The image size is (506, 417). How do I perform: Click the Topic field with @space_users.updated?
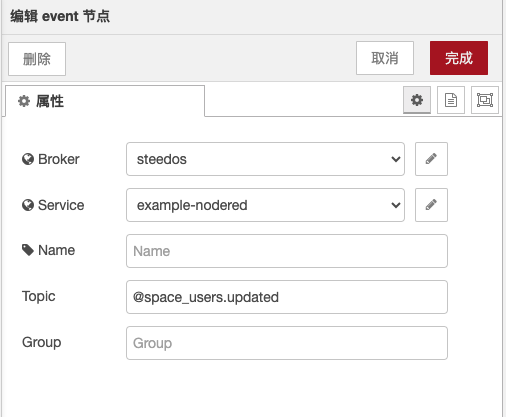click(x=287, y=297)
